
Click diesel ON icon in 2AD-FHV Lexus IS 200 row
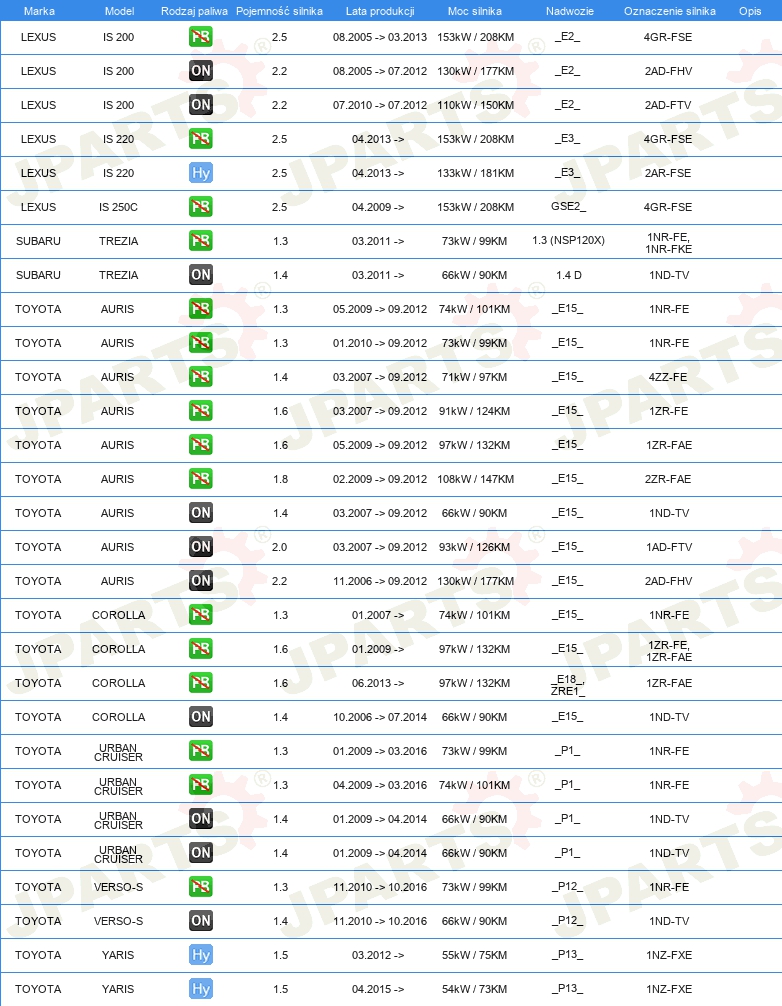201,71
